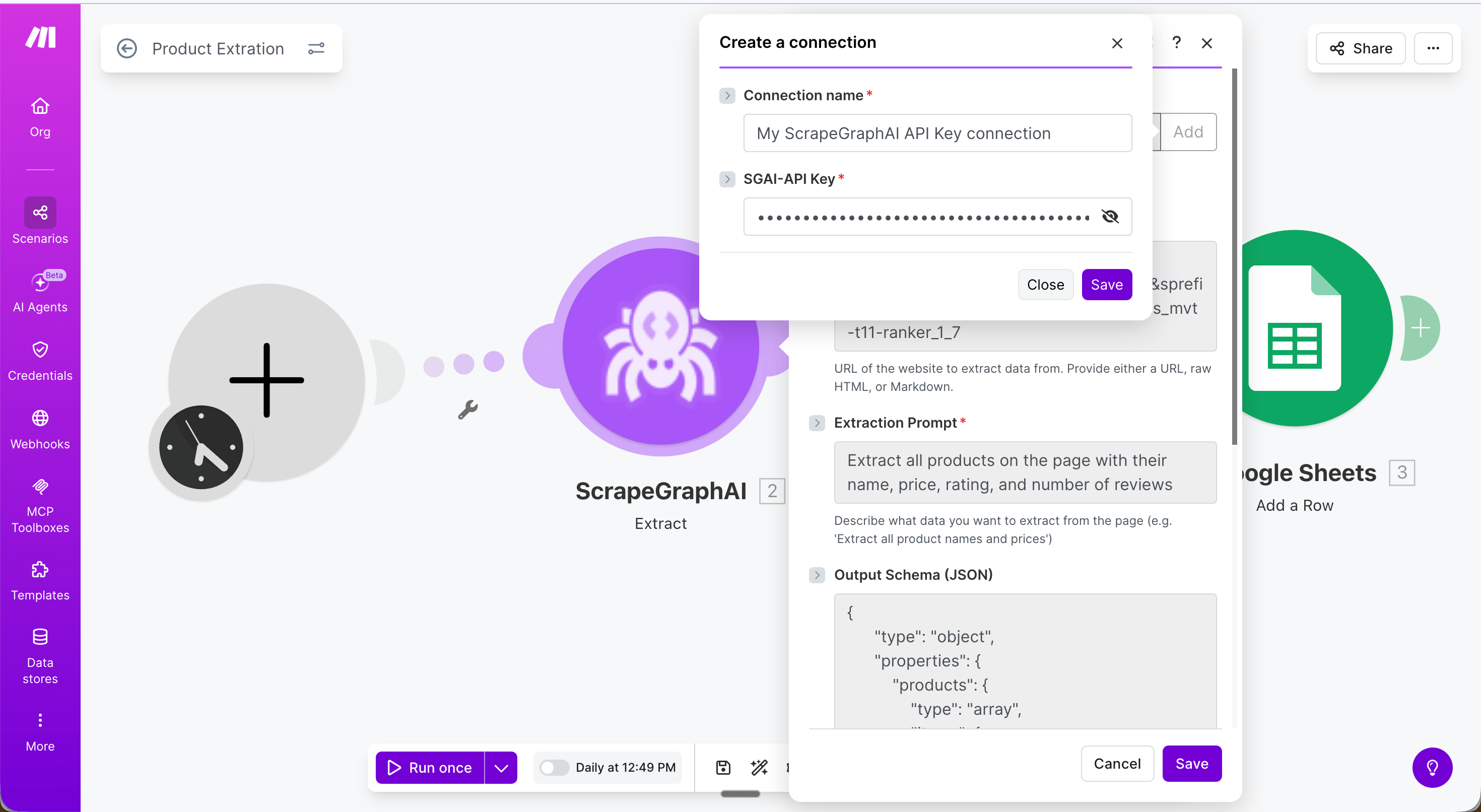Open scenario settings sliders icon
This screenshot has height=812, width=1481.
pyautogui.click(x=316, y=48)
